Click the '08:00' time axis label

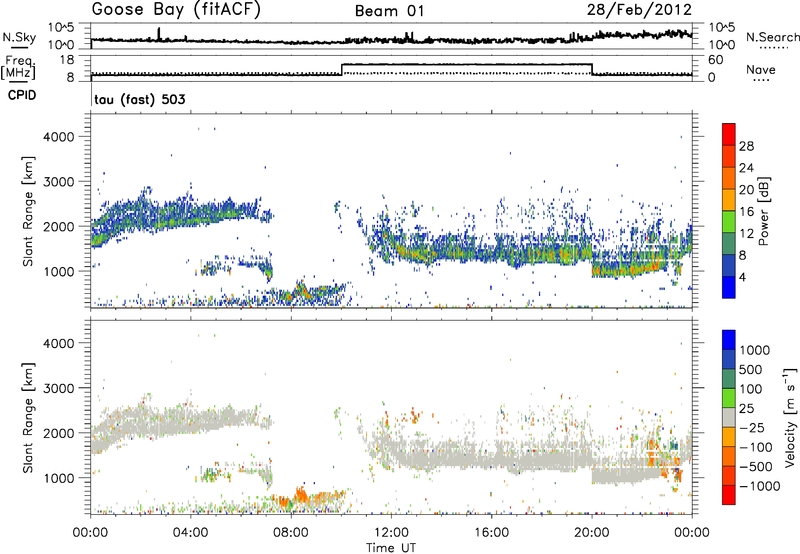(291, 533)
